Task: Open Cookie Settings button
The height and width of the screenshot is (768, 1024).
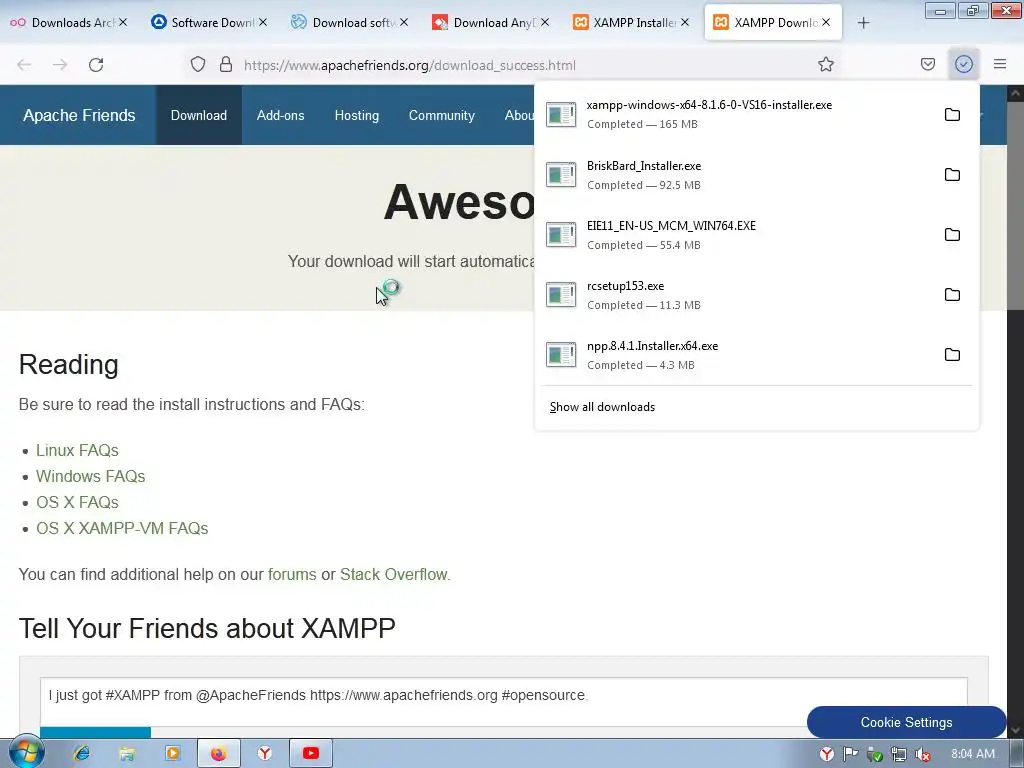Action: [906, 722]
